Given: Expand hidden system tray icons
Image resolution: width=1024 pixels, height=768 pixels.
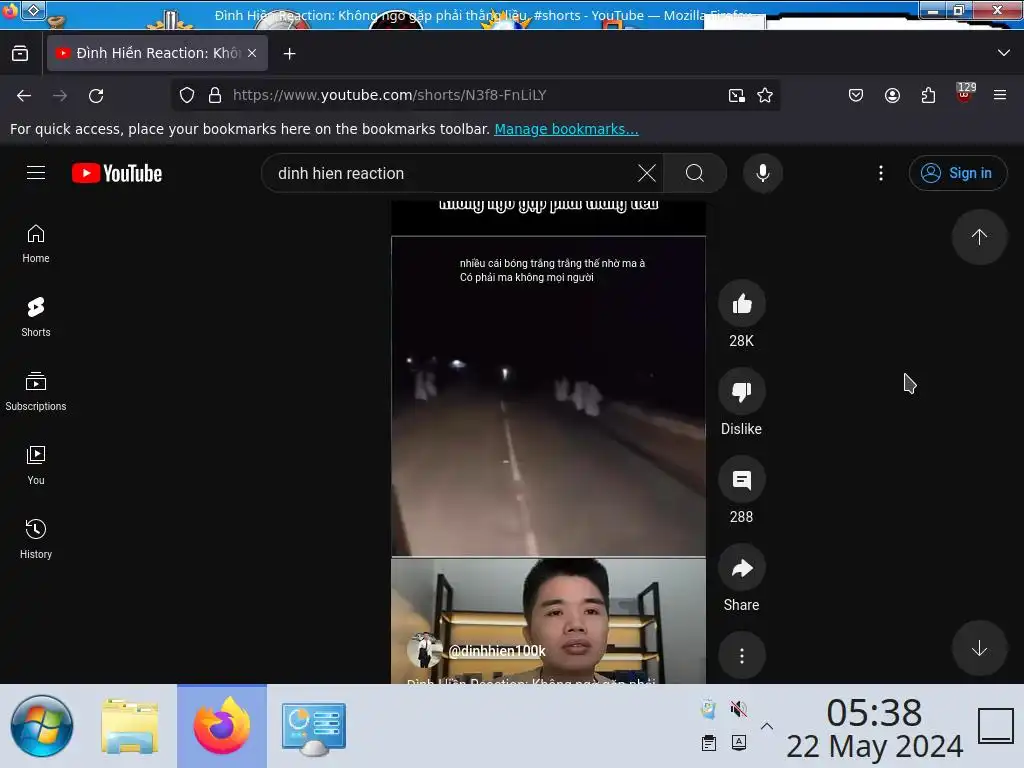Looking at the screenshot, I should [767, 726].
